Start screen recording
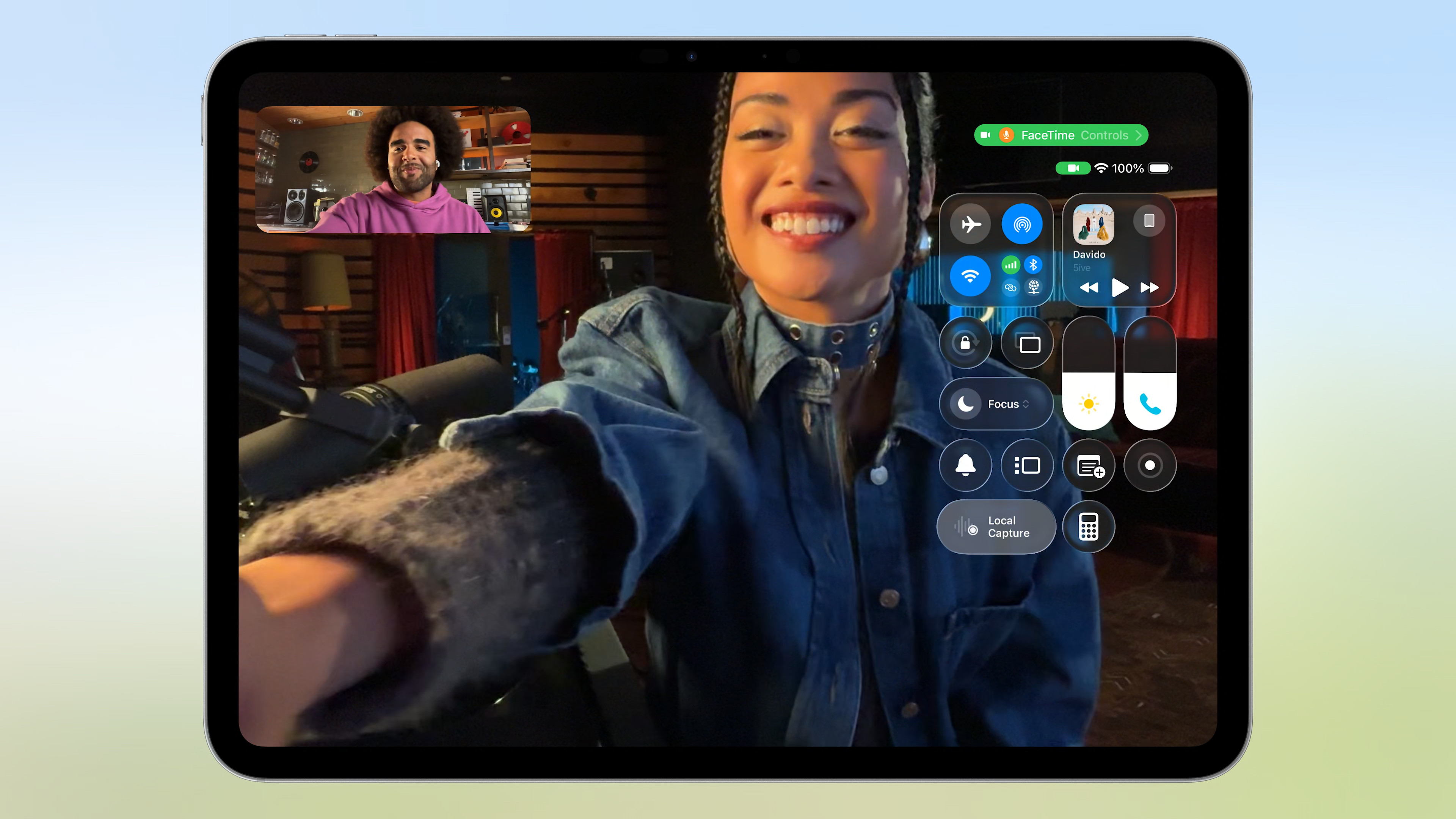This screenshot has height=819, width=1456. tap(1150, 466)
